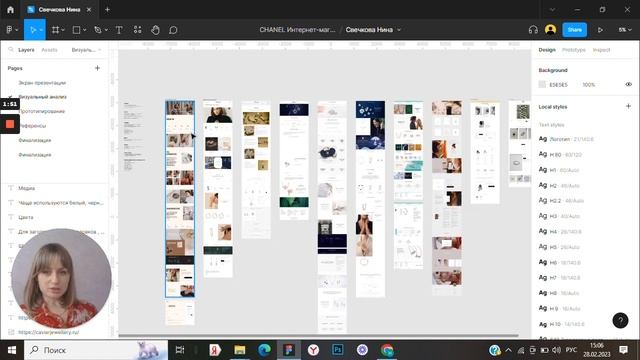Open the Визуальный анализ page
640x360 pixels.
tap(42, 97)
